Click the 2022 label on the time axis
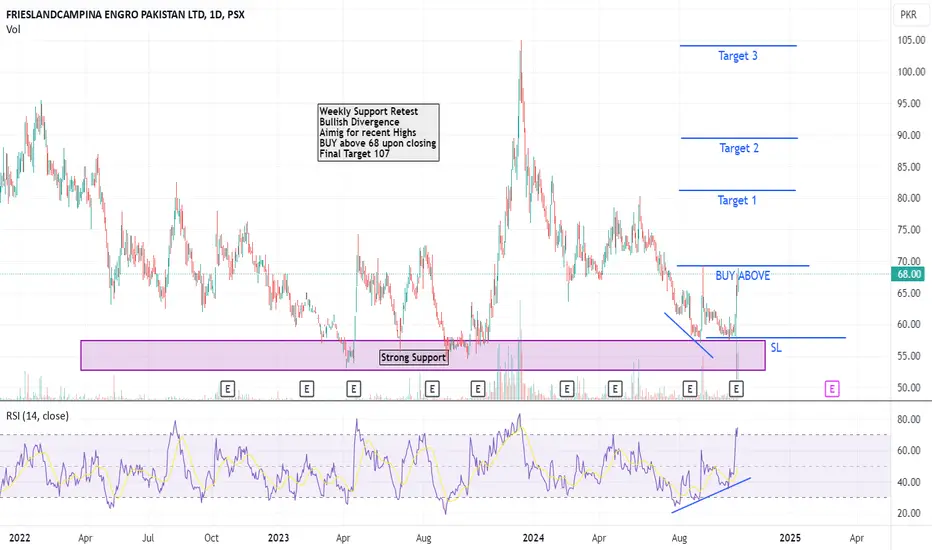 point(20,538)
